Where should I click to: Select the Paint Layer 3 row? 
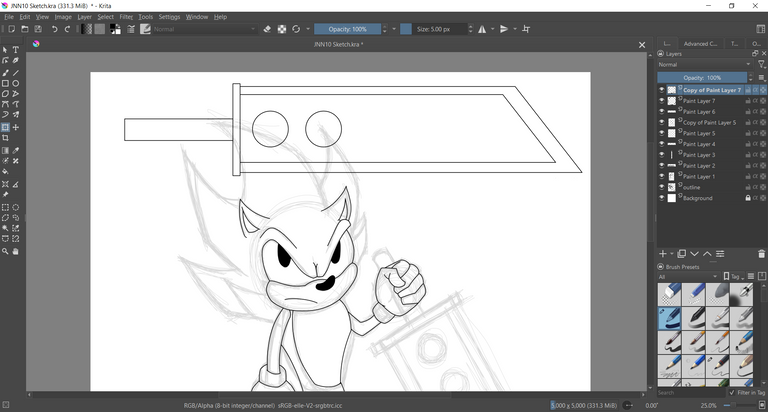click(712, 155)
